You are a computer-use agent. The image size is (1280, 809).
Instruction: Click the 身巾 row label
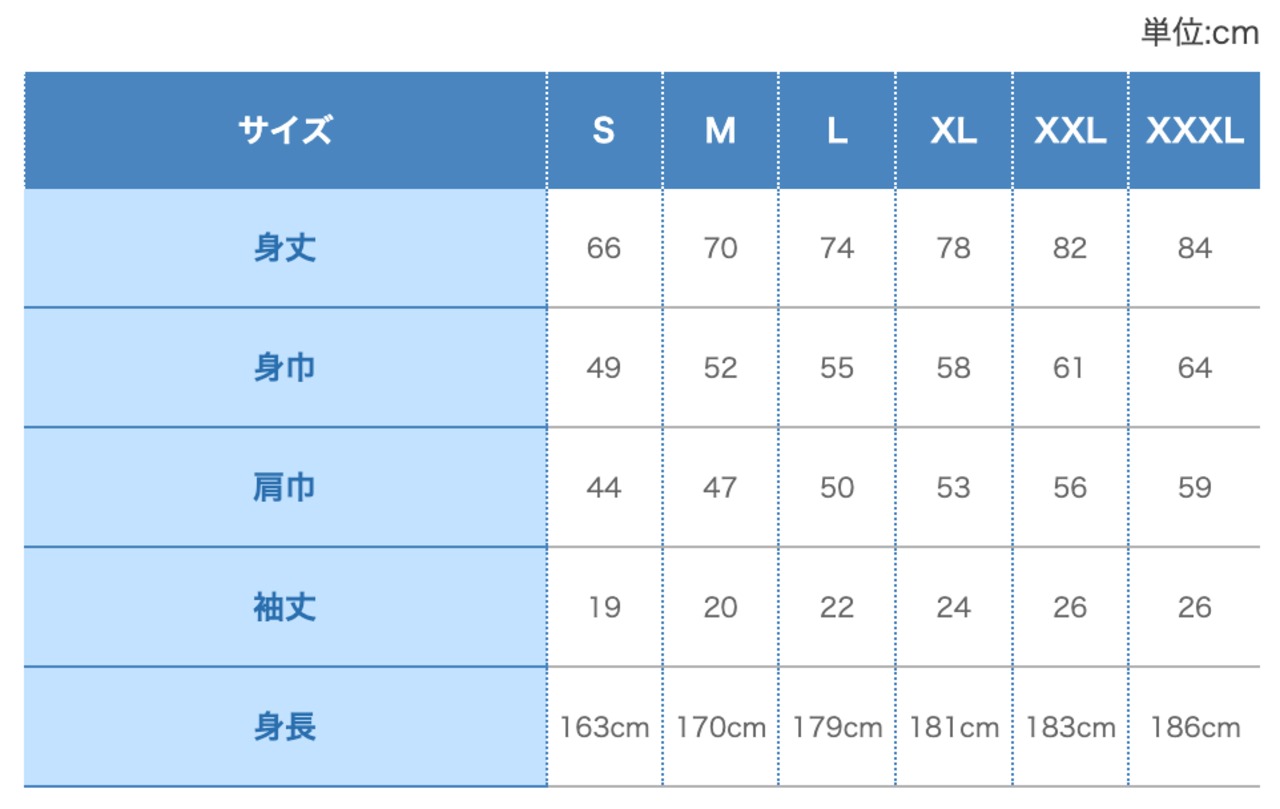click(285, 368)
